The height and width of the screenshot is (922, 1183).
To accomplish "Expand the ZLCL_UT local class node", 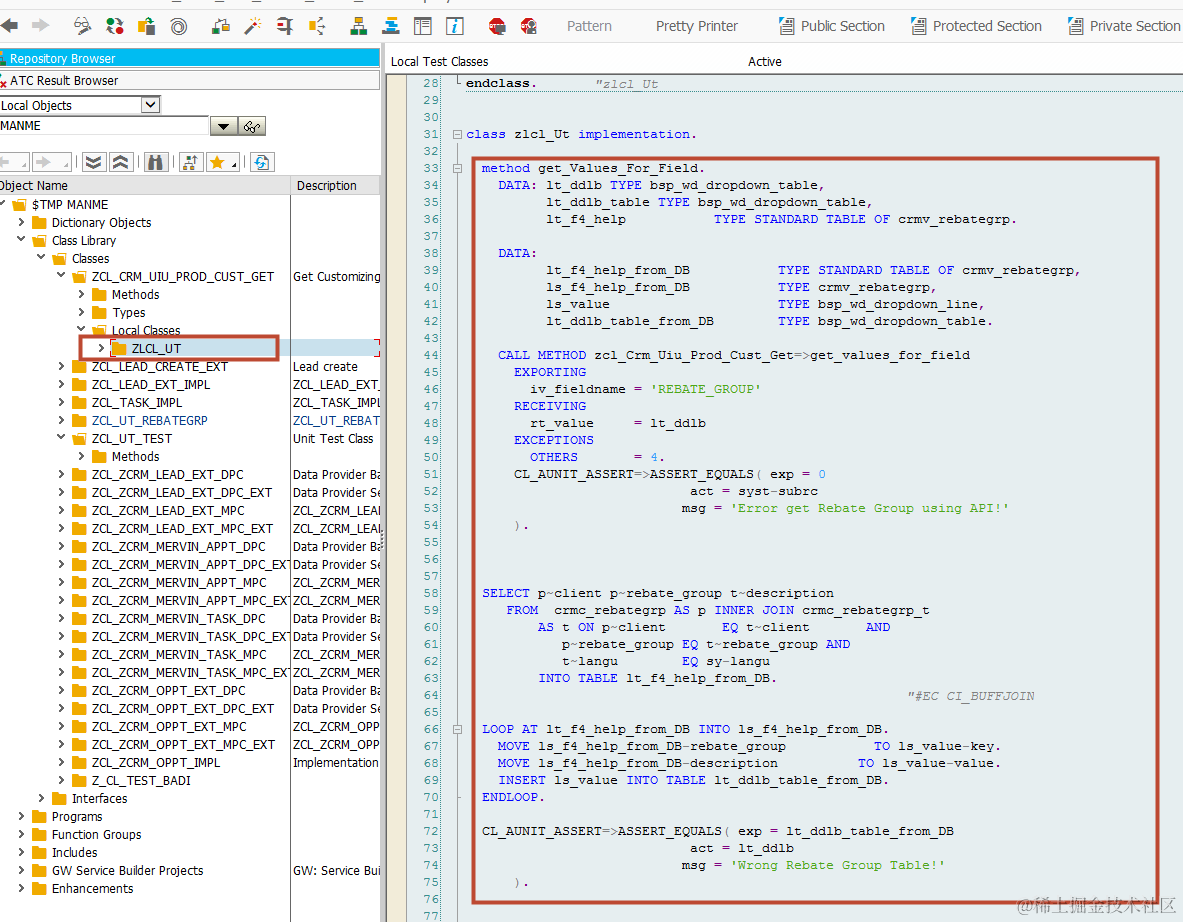I will pyautogui.click(x=101, y=348).
